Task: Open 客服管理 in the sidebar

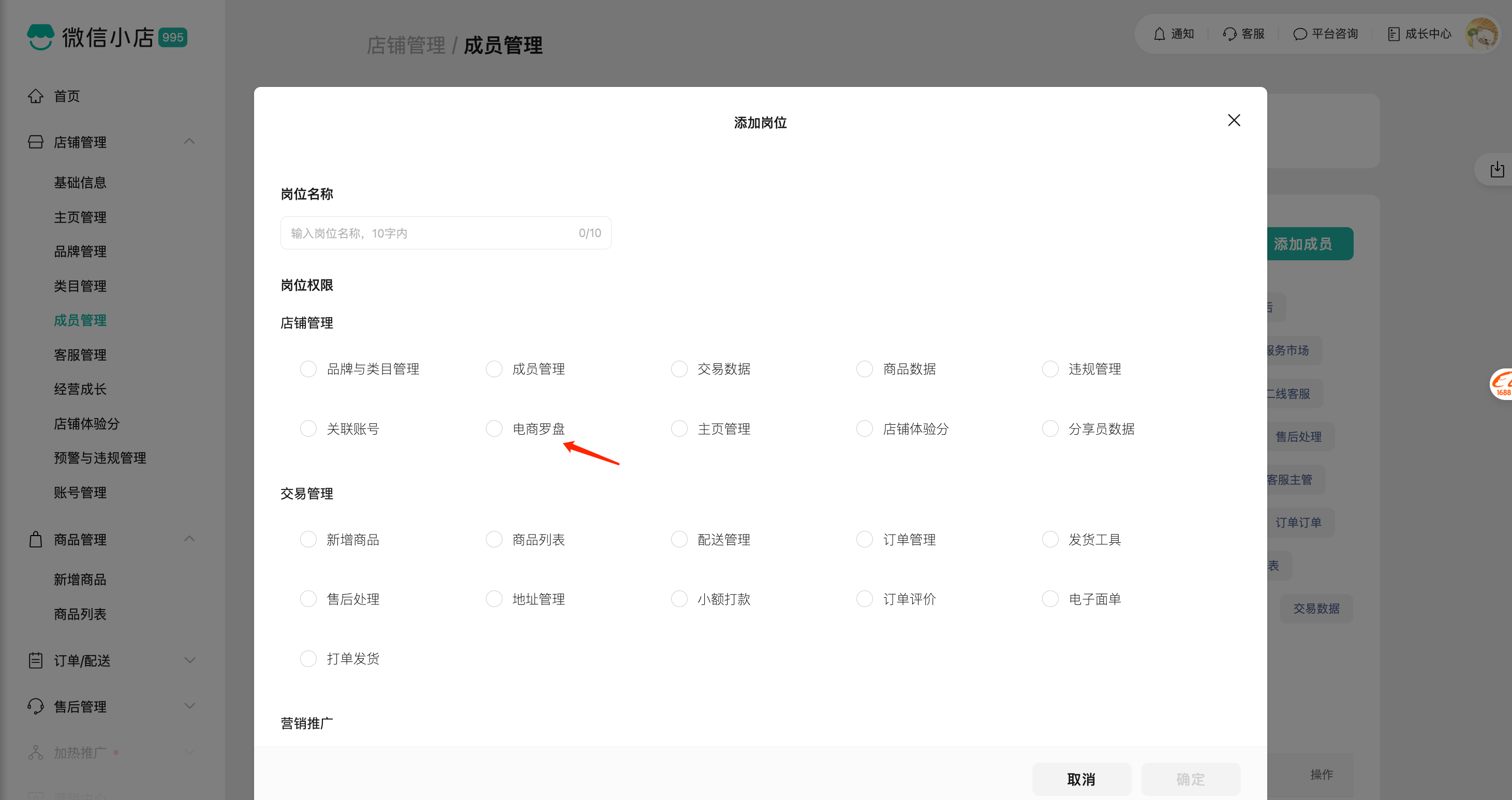Action: pyautogui.click(x=80, y=354)
